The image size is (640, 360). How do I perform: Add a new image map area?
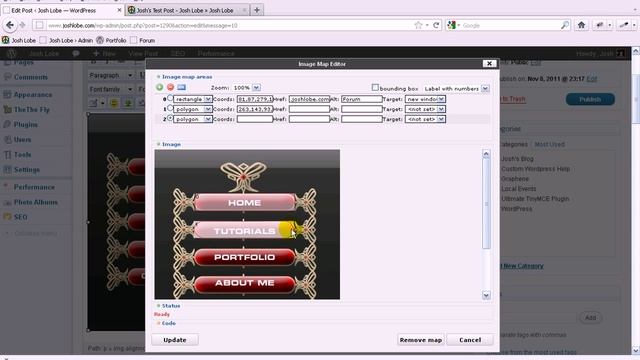160,87
